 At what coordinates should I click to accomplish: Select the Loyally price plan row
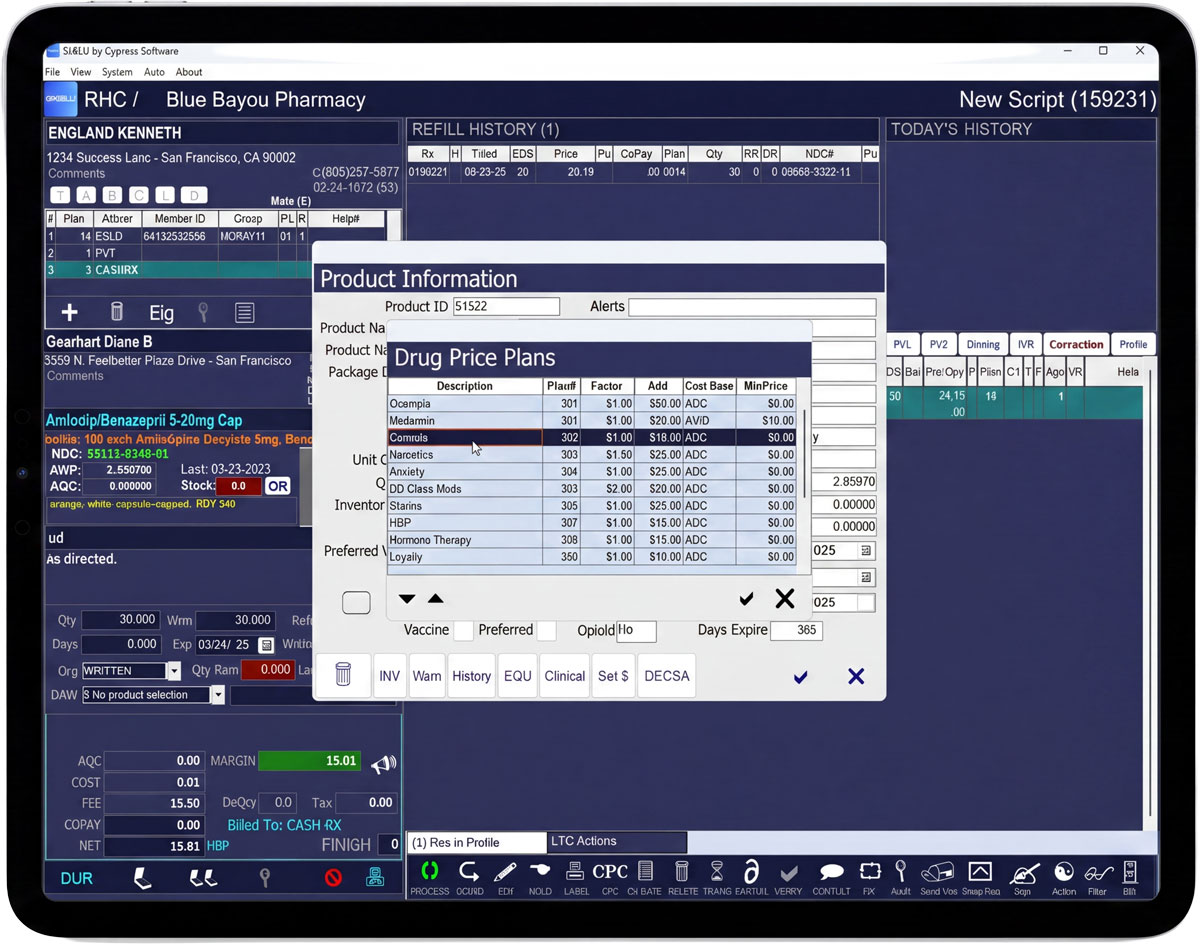click(x=592, y=557)
